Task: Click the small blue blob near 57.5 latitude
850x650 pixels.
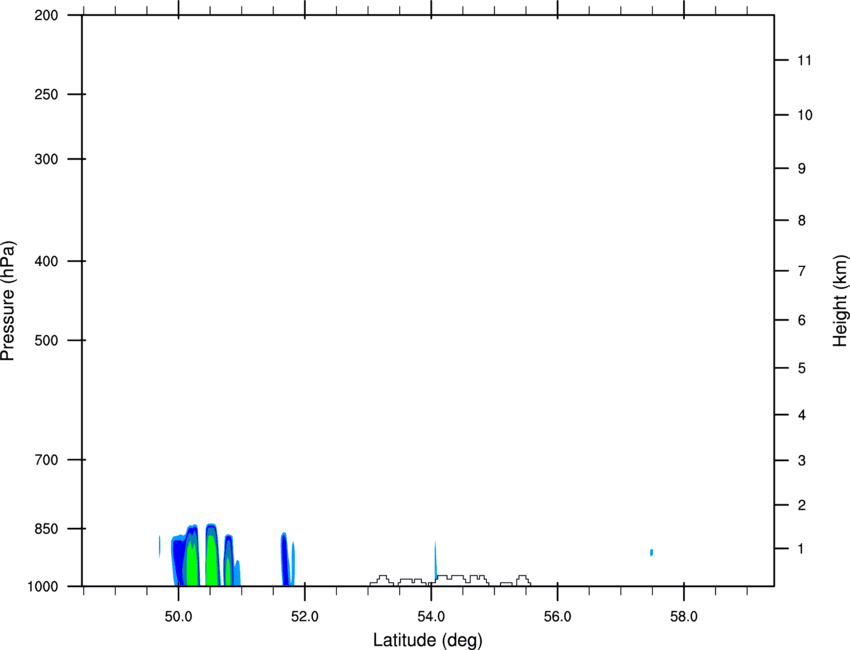Action: click(x=651, y=552)
